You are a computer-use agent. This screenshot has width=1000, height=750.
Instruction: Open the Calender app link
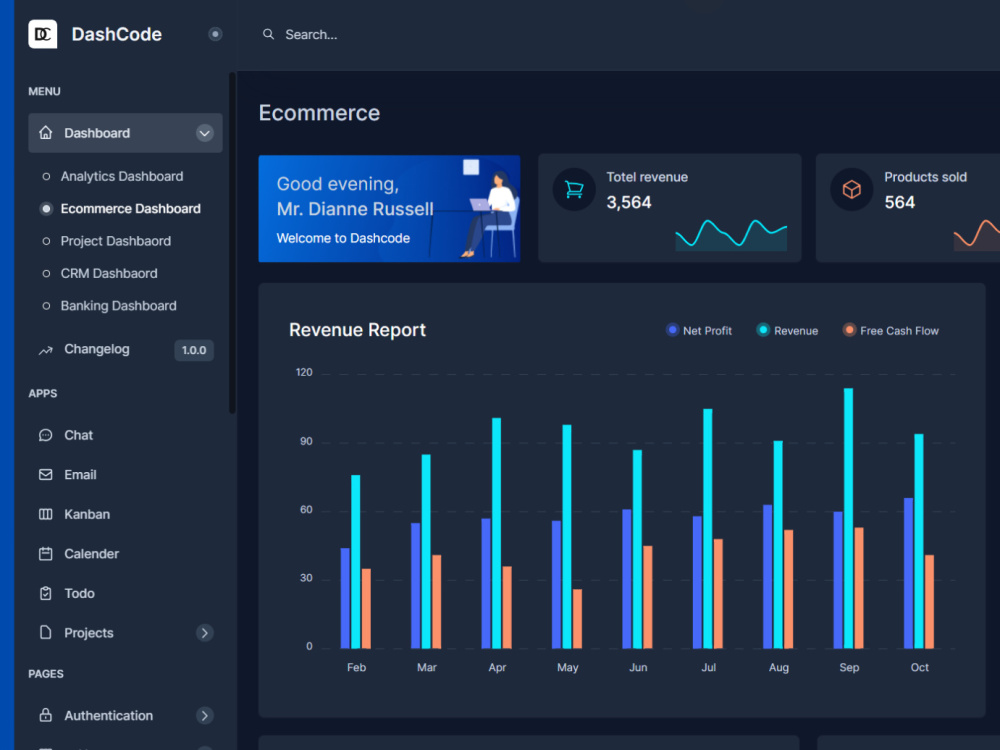pyautogui.click(x=91, y=554)
